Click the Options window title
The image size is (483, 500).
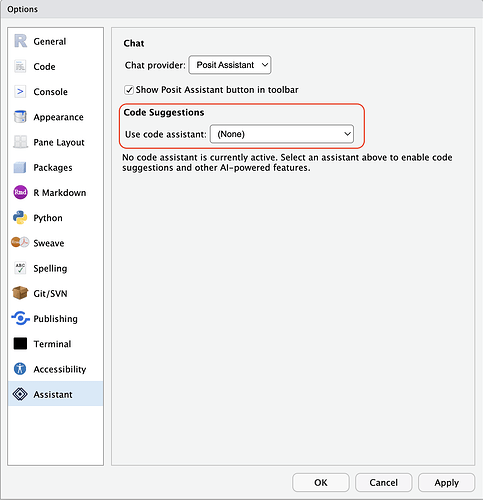point(22,9)
